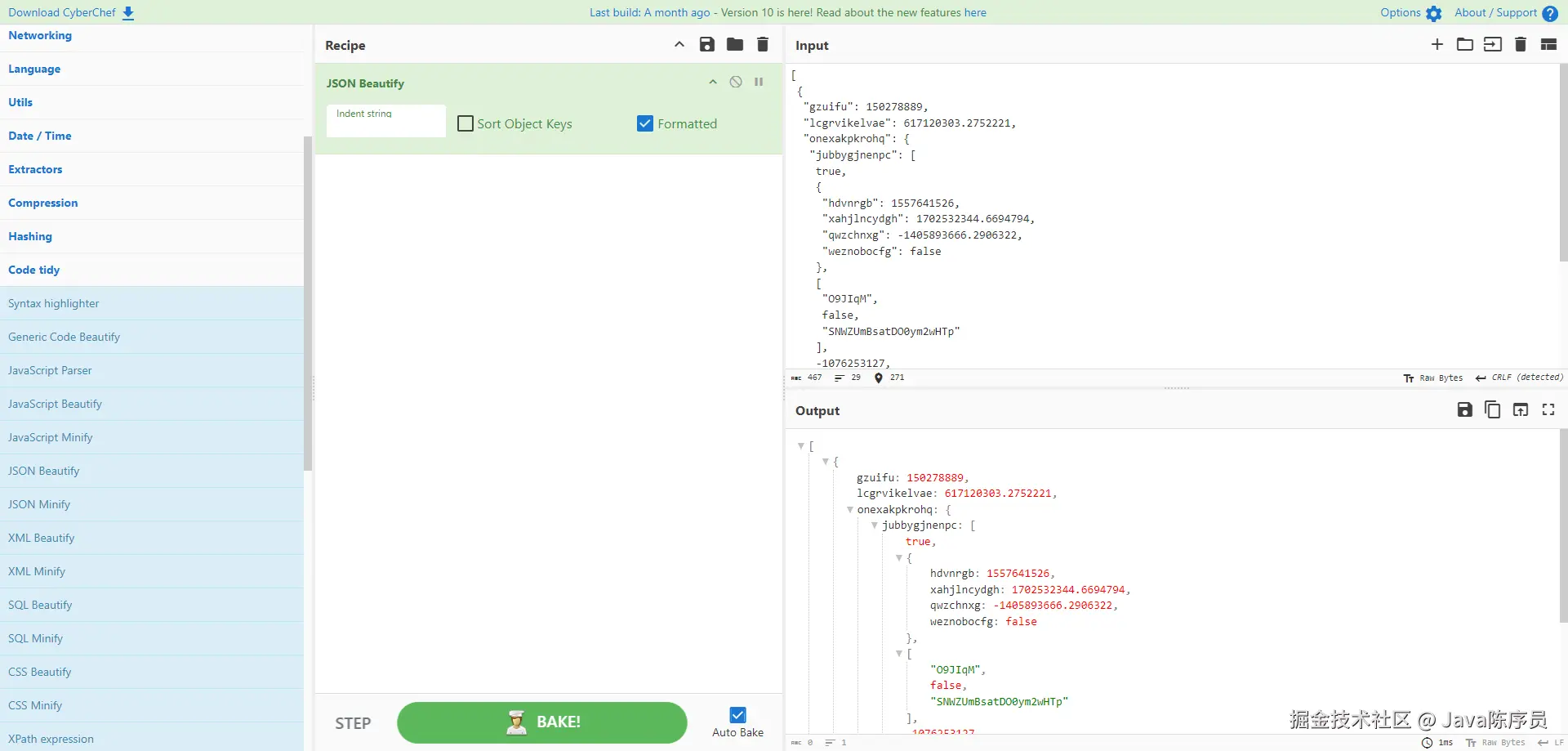The width and height of the screenshot is (1568, 751).
Task: Uncheck the Formatted checkbox
Action: 645,123
